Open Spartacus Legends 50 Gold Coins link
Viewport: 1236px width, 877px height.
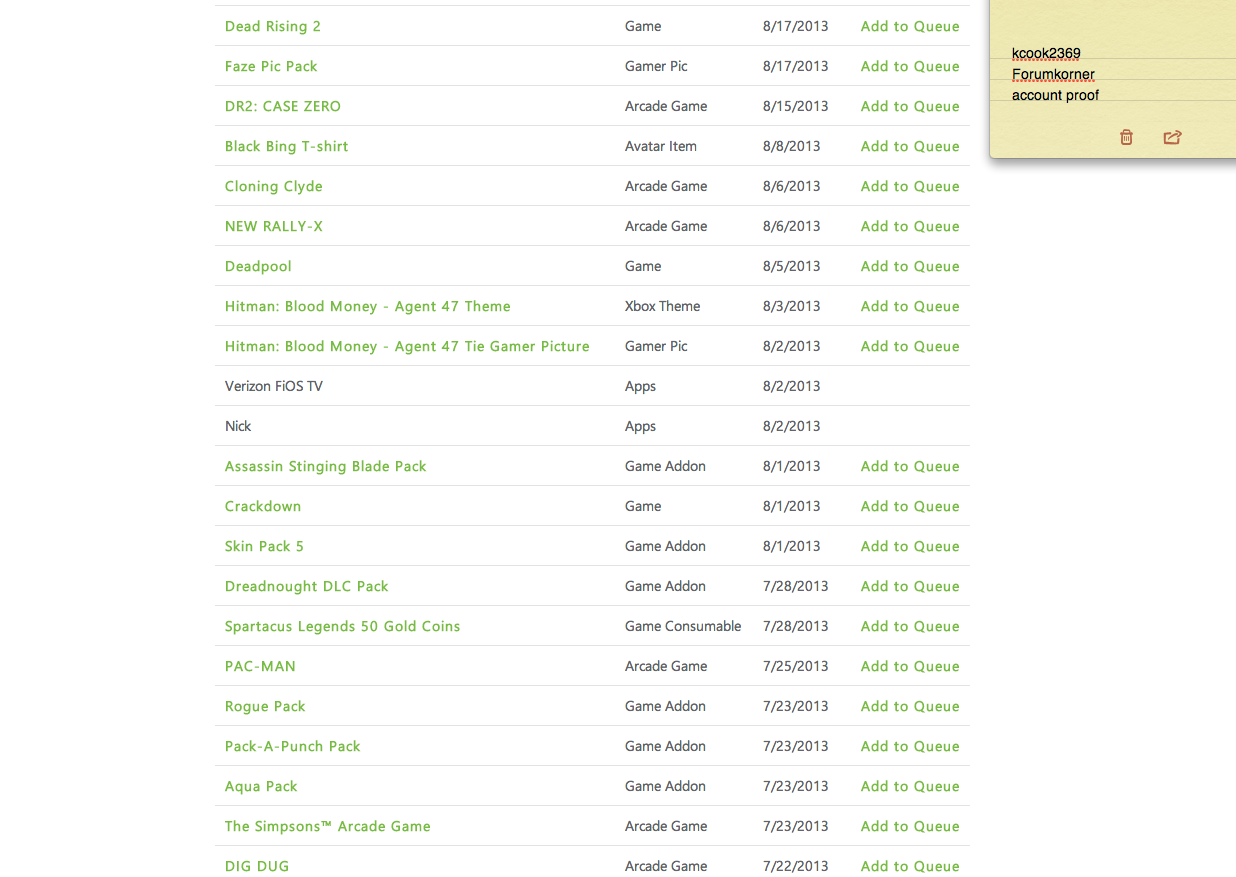(x=343, y=626)
